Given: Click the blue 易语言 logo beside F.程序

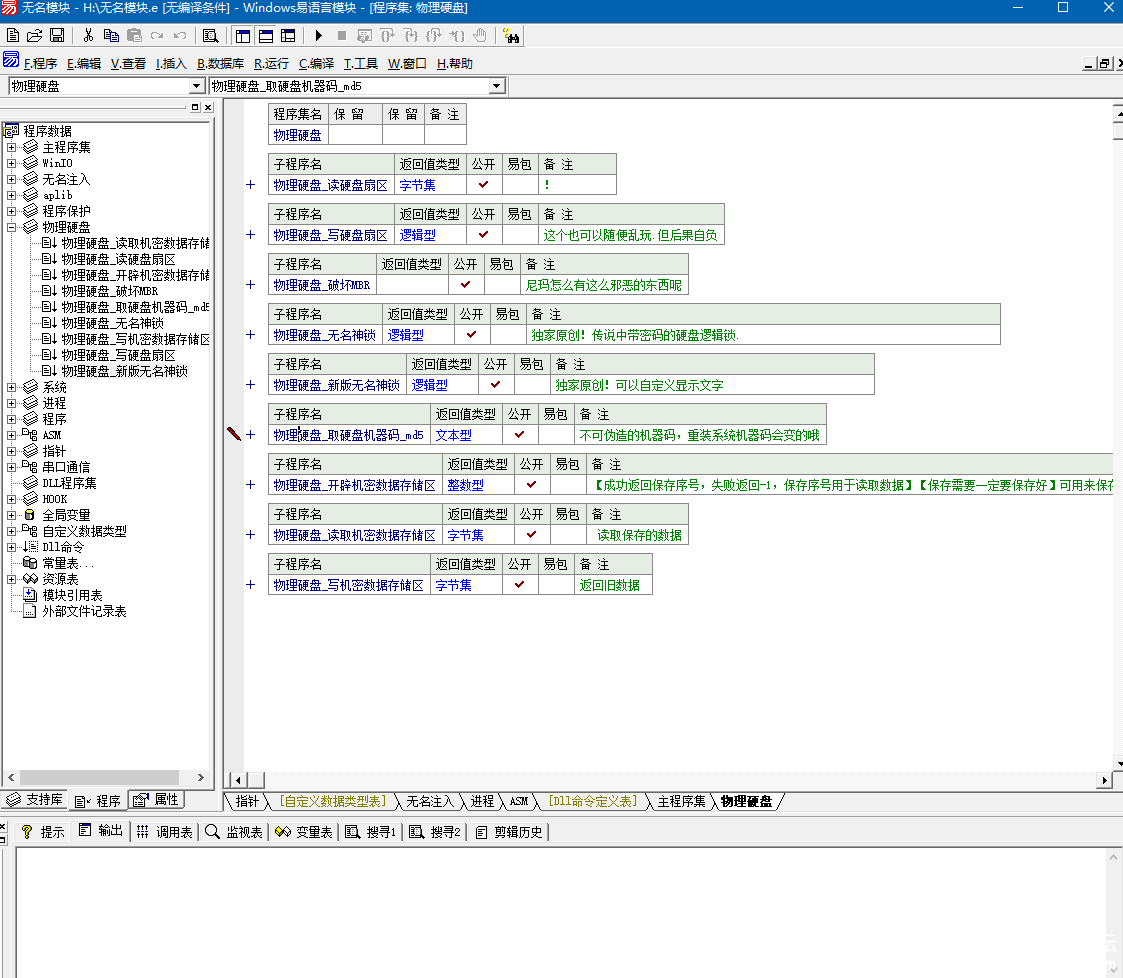Looking at the screenshot, I should pos(11,60).
